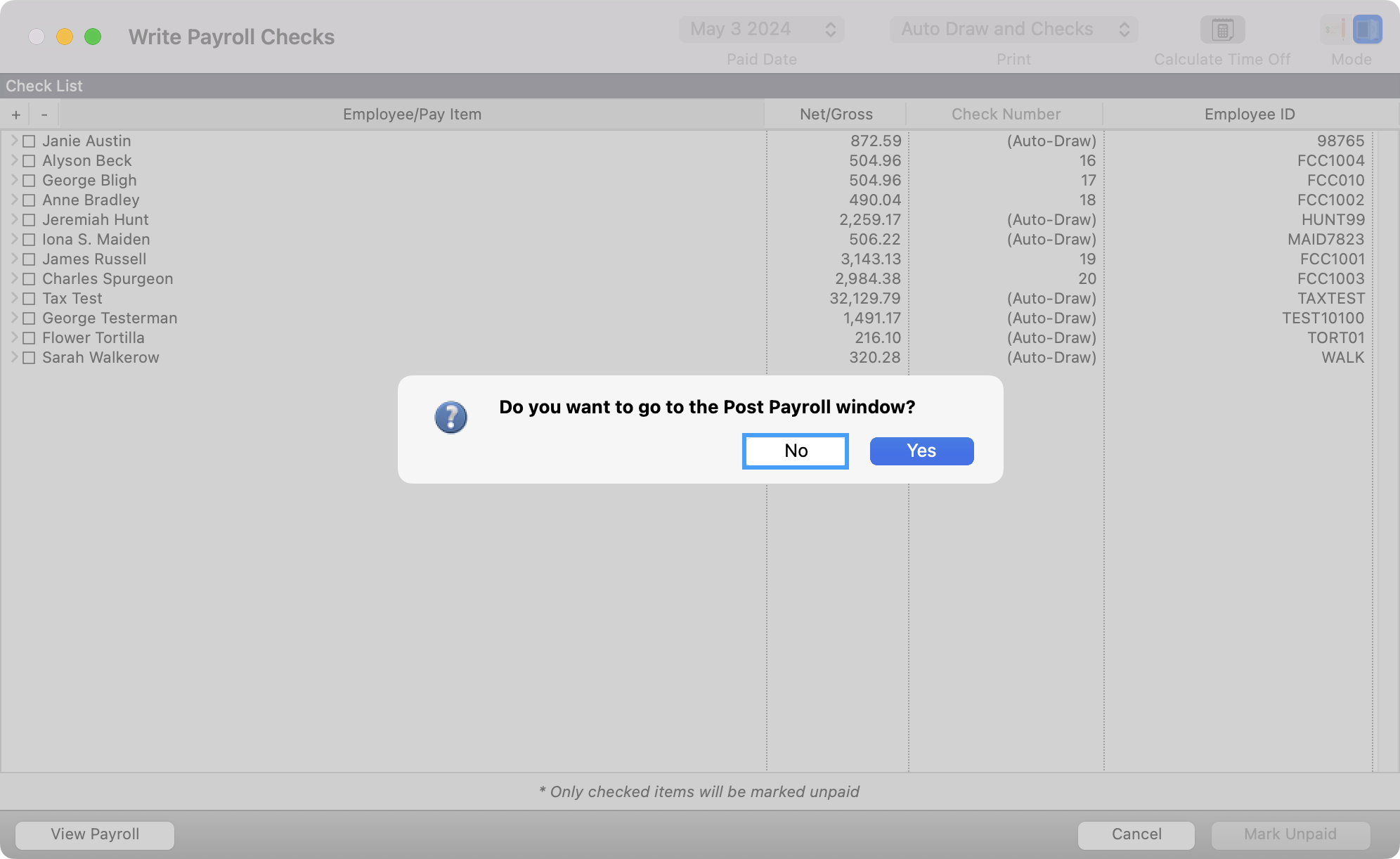The image size is (1400, 859).
Task: Click the Employee ID column header
Action: pyautogui.click(x=1249, y=115)
